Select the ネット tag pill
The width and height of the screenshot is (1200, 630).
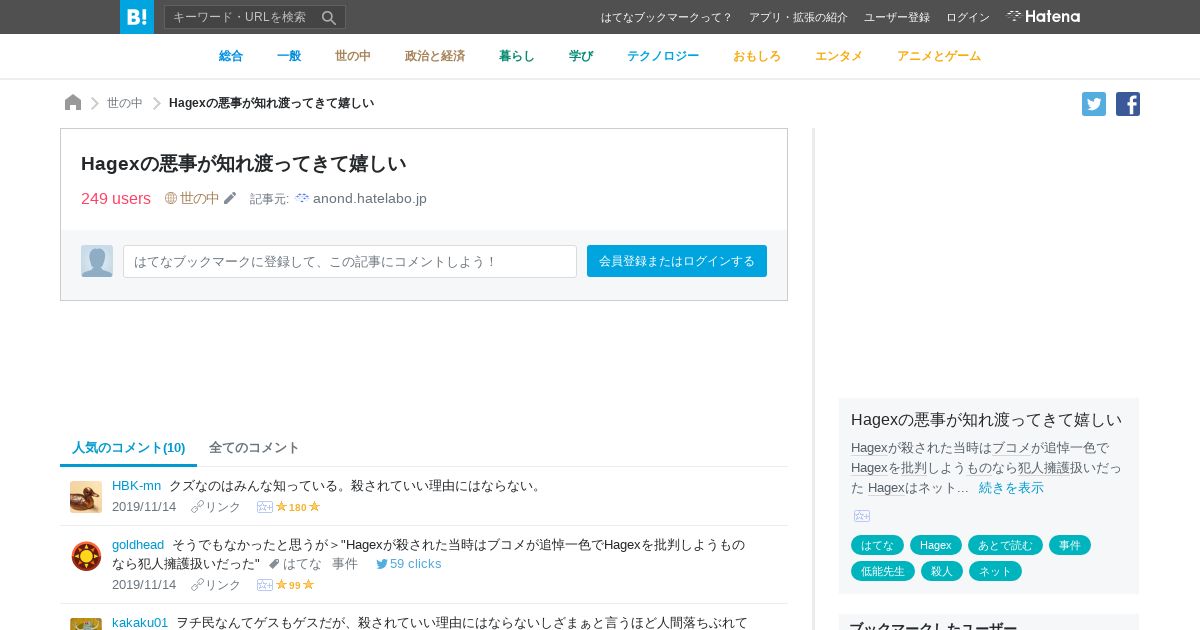pos(995,571)
